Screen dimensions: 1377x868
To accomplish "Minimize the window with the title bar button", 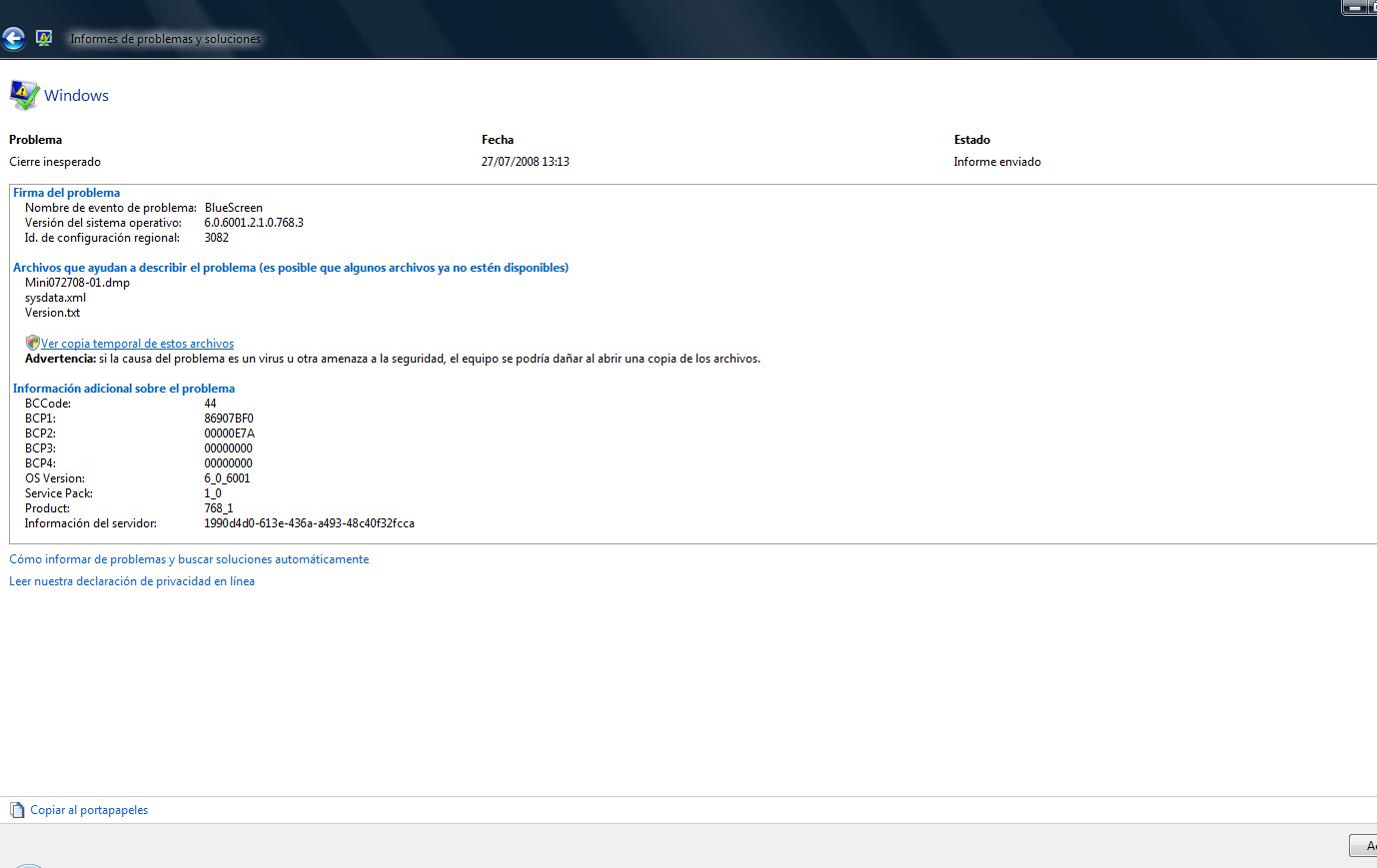I will [x=1354, y=7].
